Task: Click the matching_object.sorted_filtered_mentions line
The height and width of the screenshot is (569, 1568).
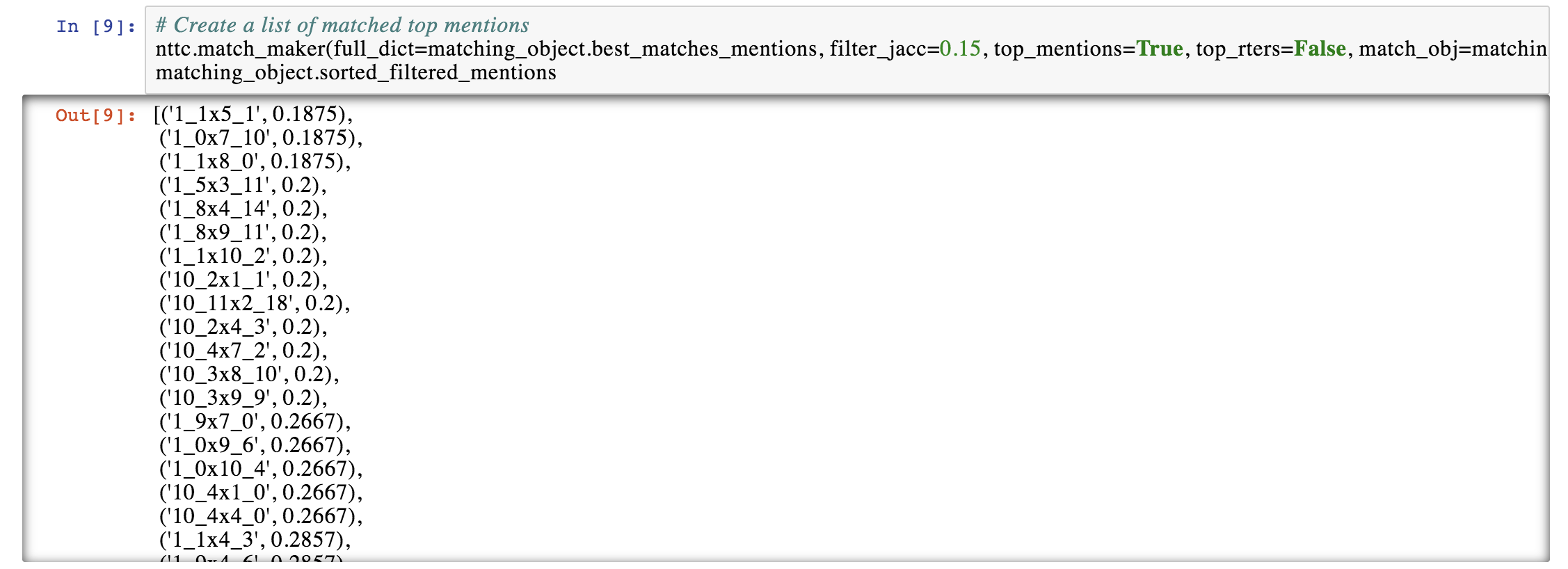Action: 355,72
